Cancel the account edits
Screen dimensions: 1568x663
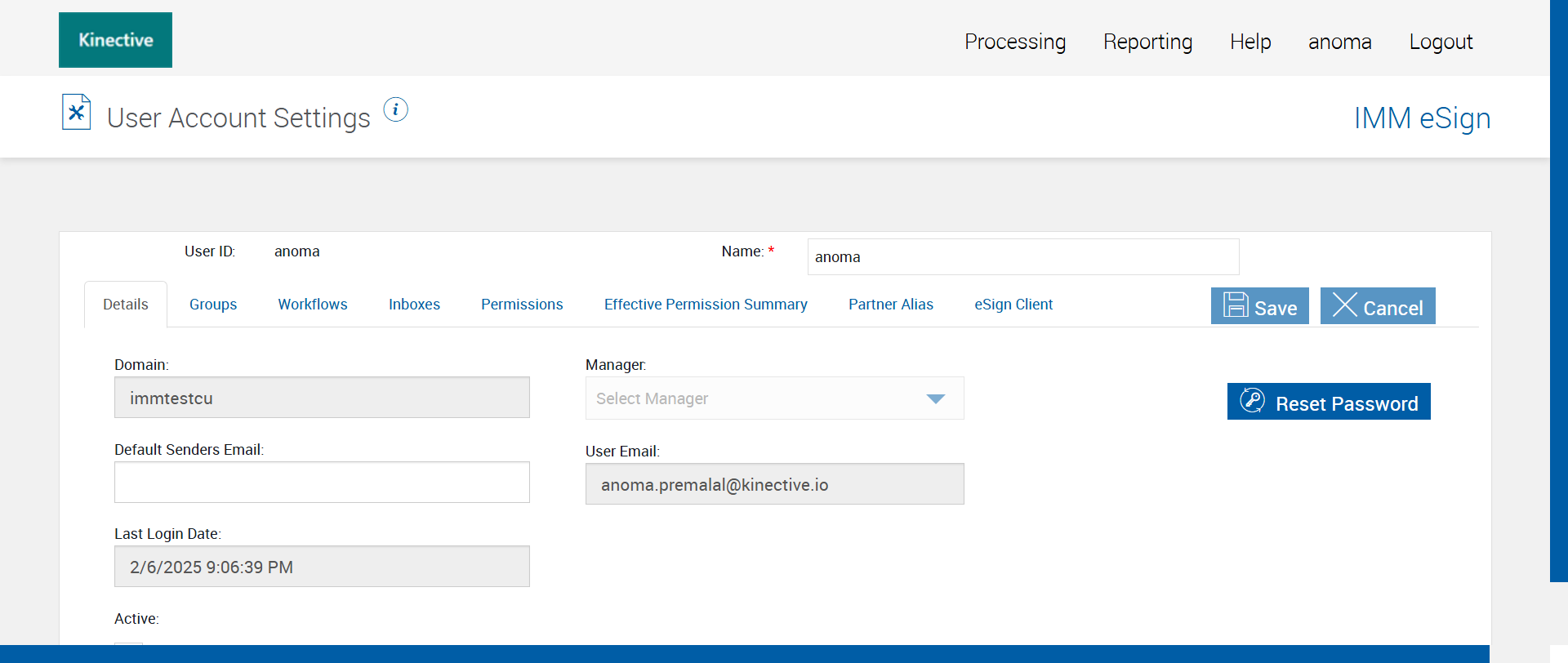tap(1377, 306)
